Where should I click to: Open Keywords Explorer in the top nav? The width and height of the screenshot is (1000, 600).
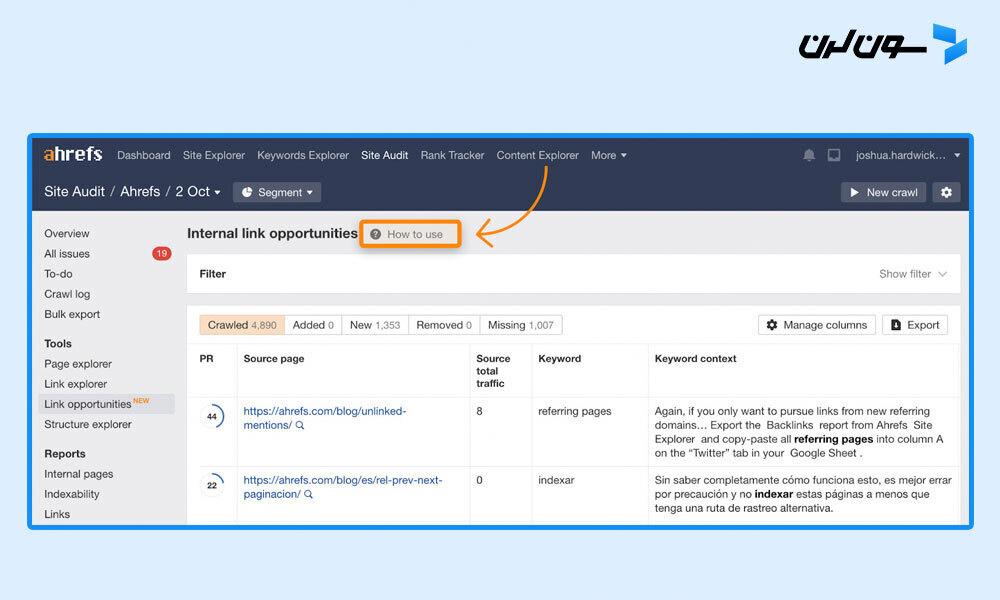pyautogui.click(x=303, y=155)
